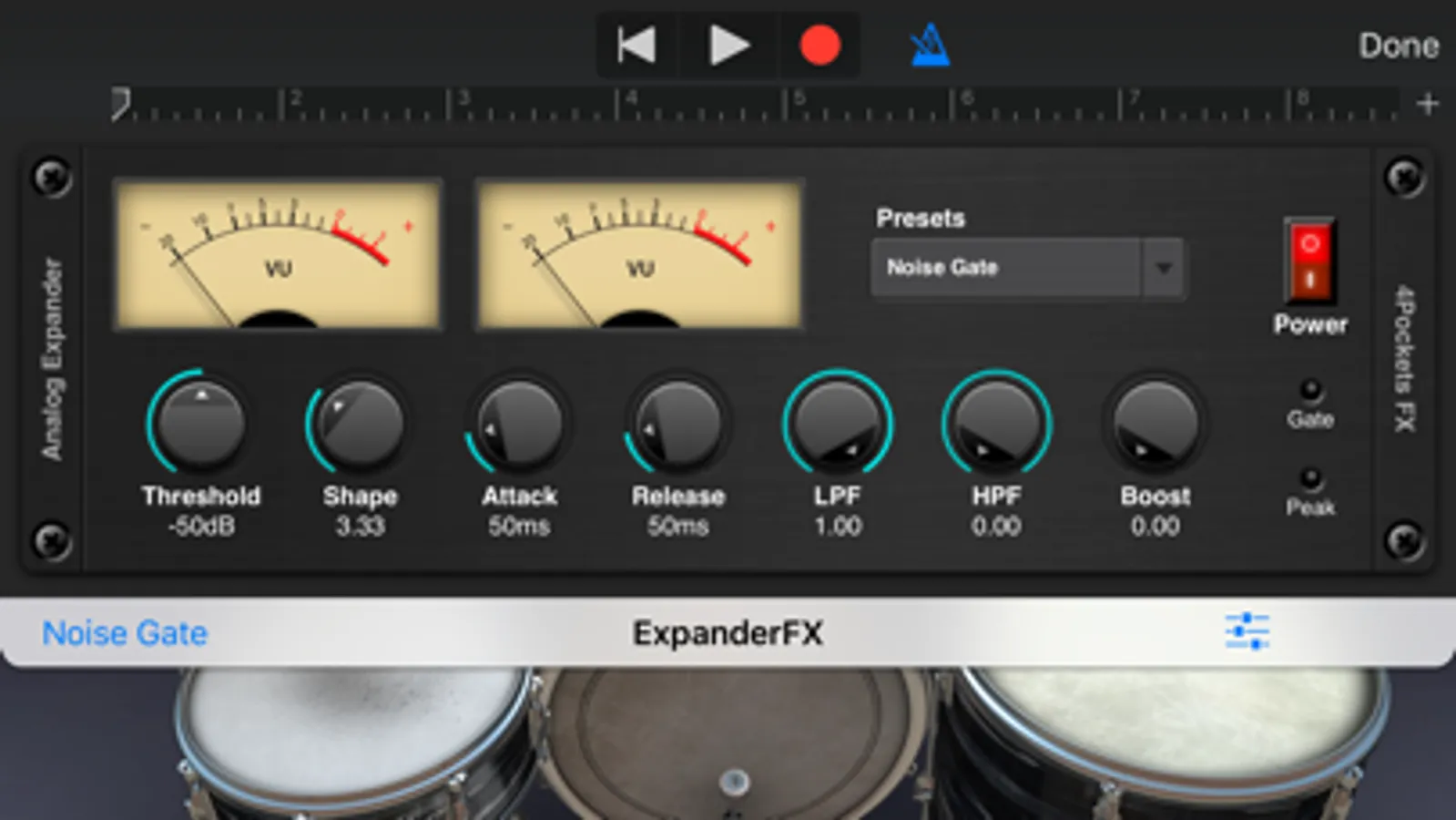Click the Threshold value -50dB
Screen dimensions: 1456x820
pos(201,527)
